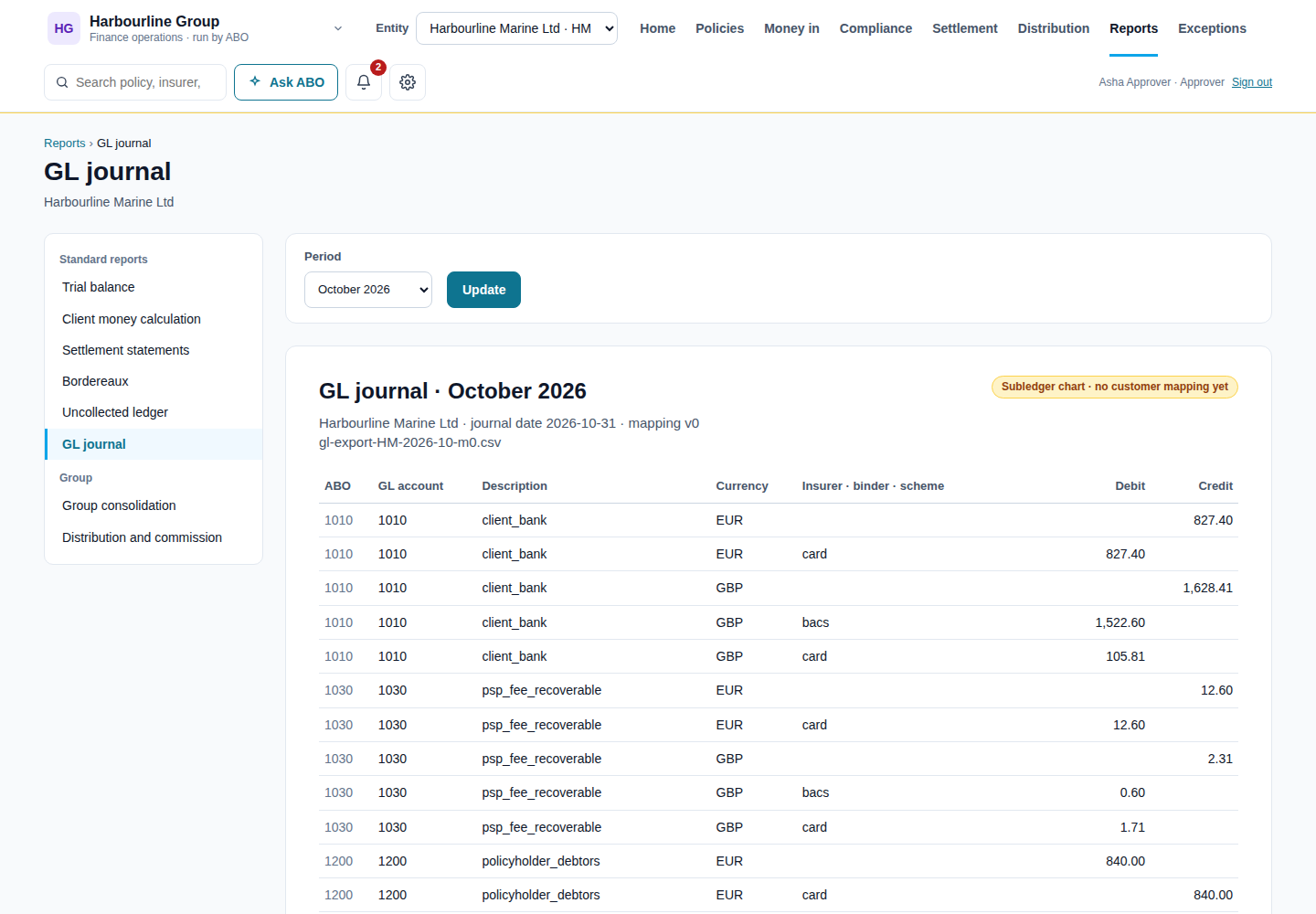Open the Uncollected ledger report

coord(154,412)
